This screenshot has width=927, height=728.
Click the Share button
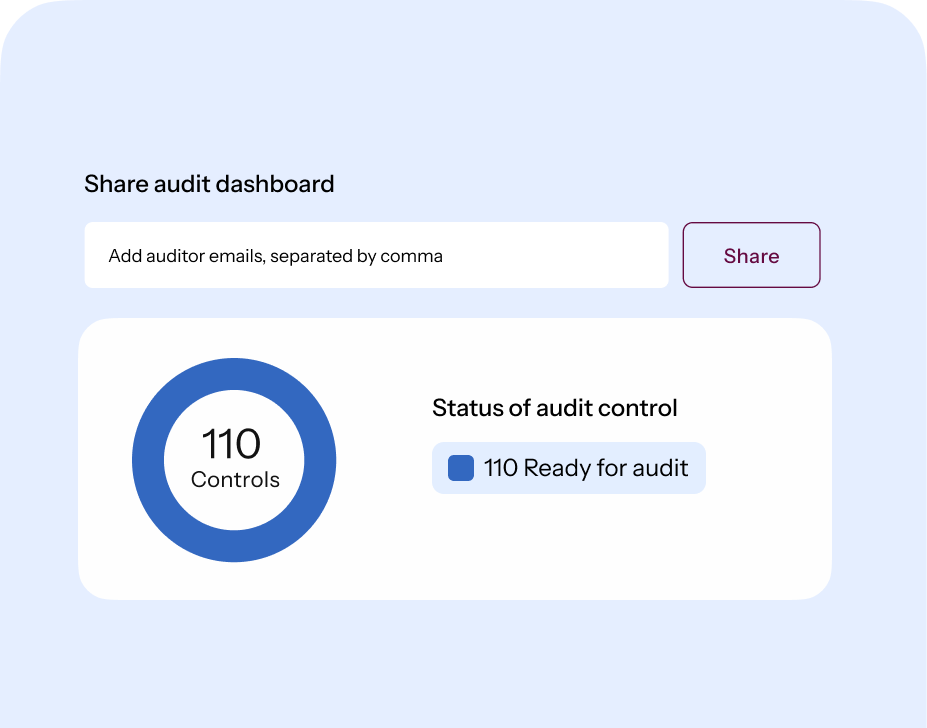coord(751,255)
